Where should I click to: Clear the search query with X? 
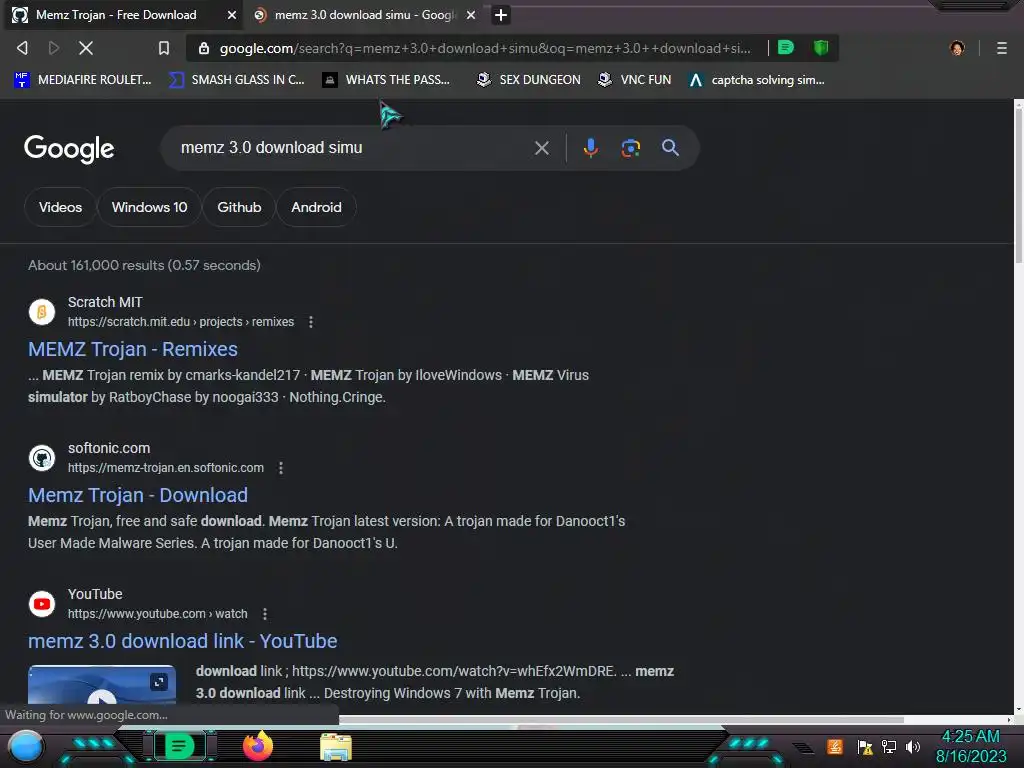(x=541, y=148)
